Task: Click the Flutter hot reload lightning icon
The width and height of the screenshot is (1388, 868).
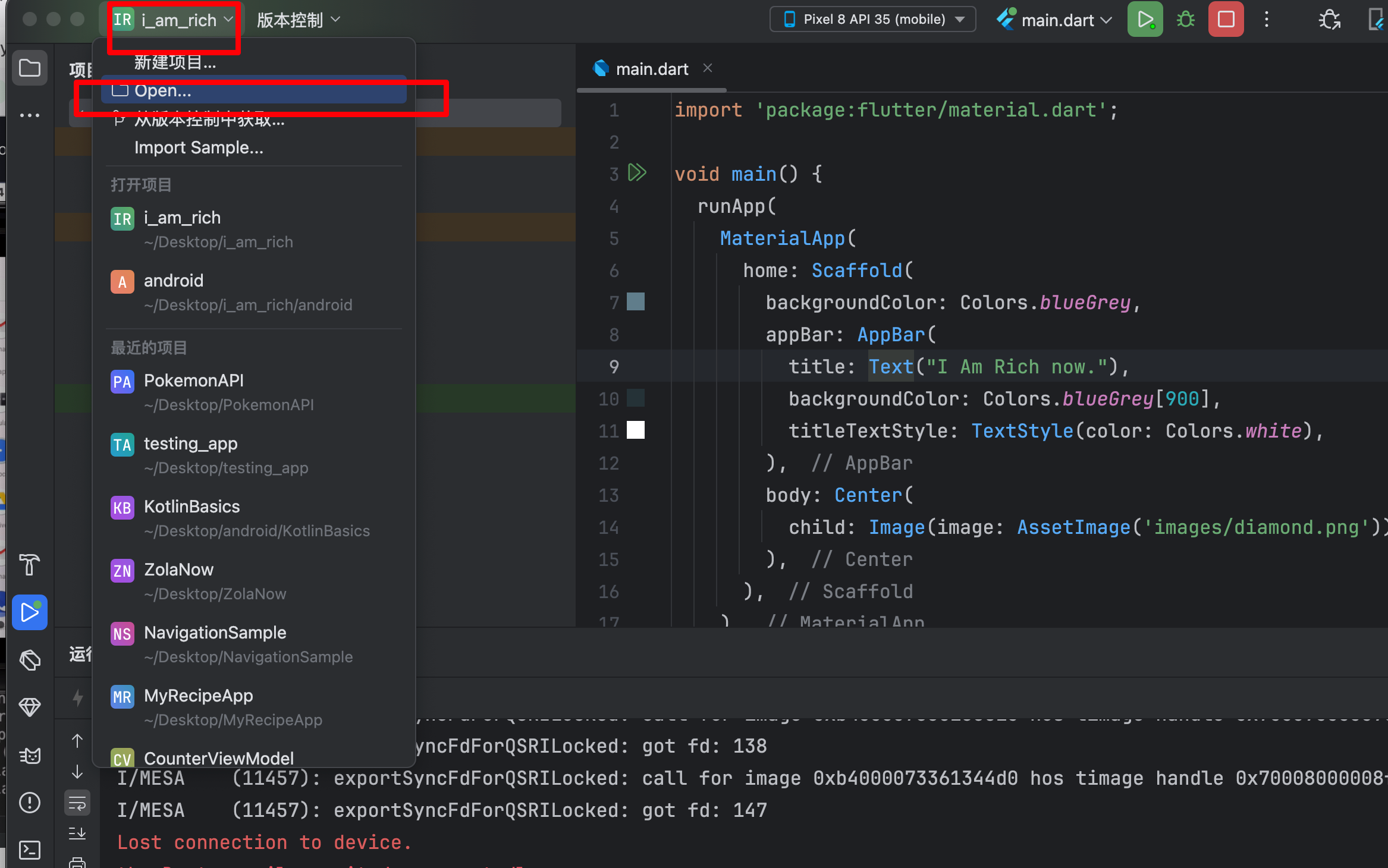Action: pyautogui.click(x=77, y=697)
